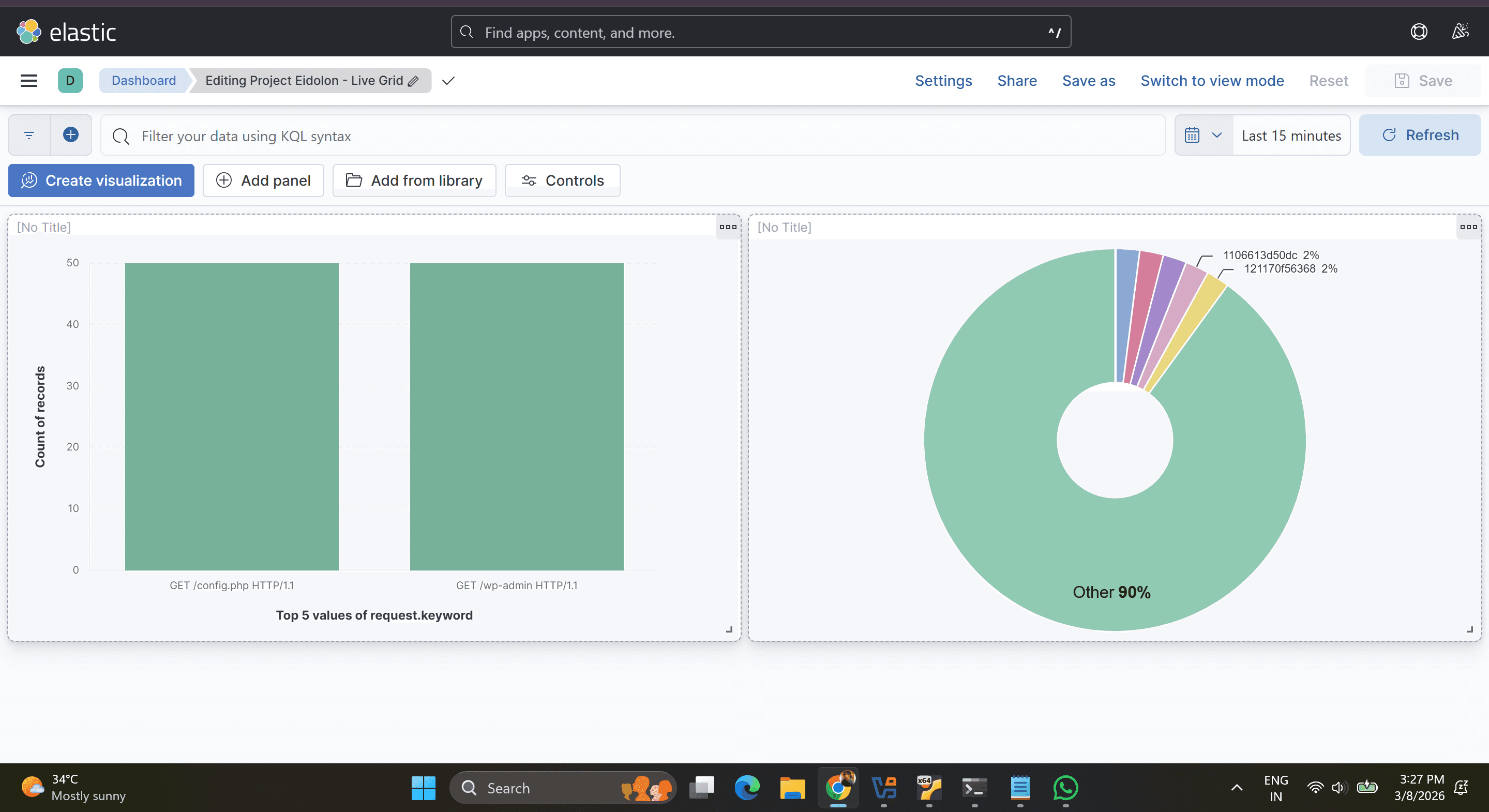Click the pie chart [No Title] header
Screen dimensions: 1489x812
click(x=785, y=227)
